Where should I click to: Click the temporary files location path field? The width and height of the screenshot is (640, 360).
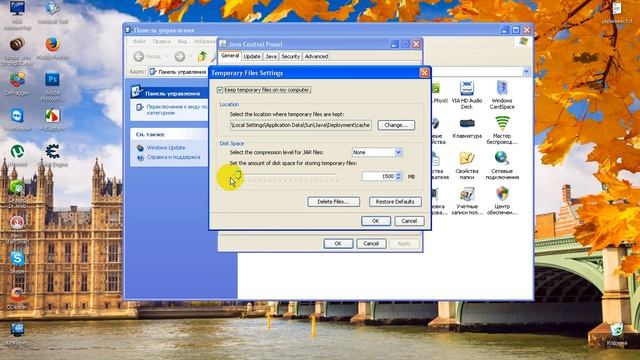point(301,125)
